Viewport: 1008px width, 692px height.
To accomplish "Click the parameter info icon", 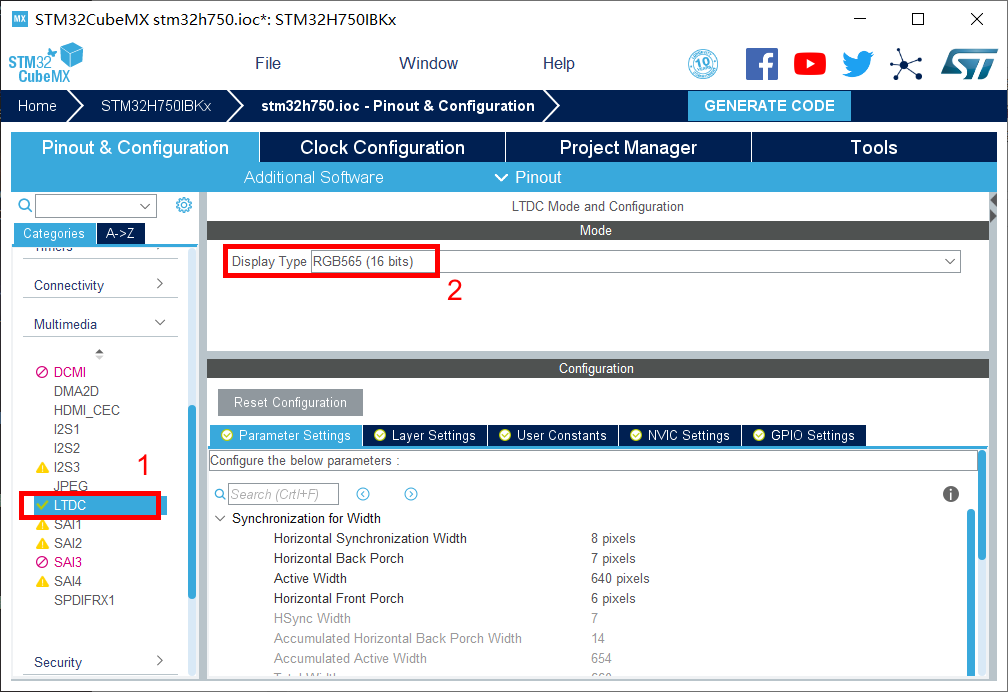I will click(951, 494).
